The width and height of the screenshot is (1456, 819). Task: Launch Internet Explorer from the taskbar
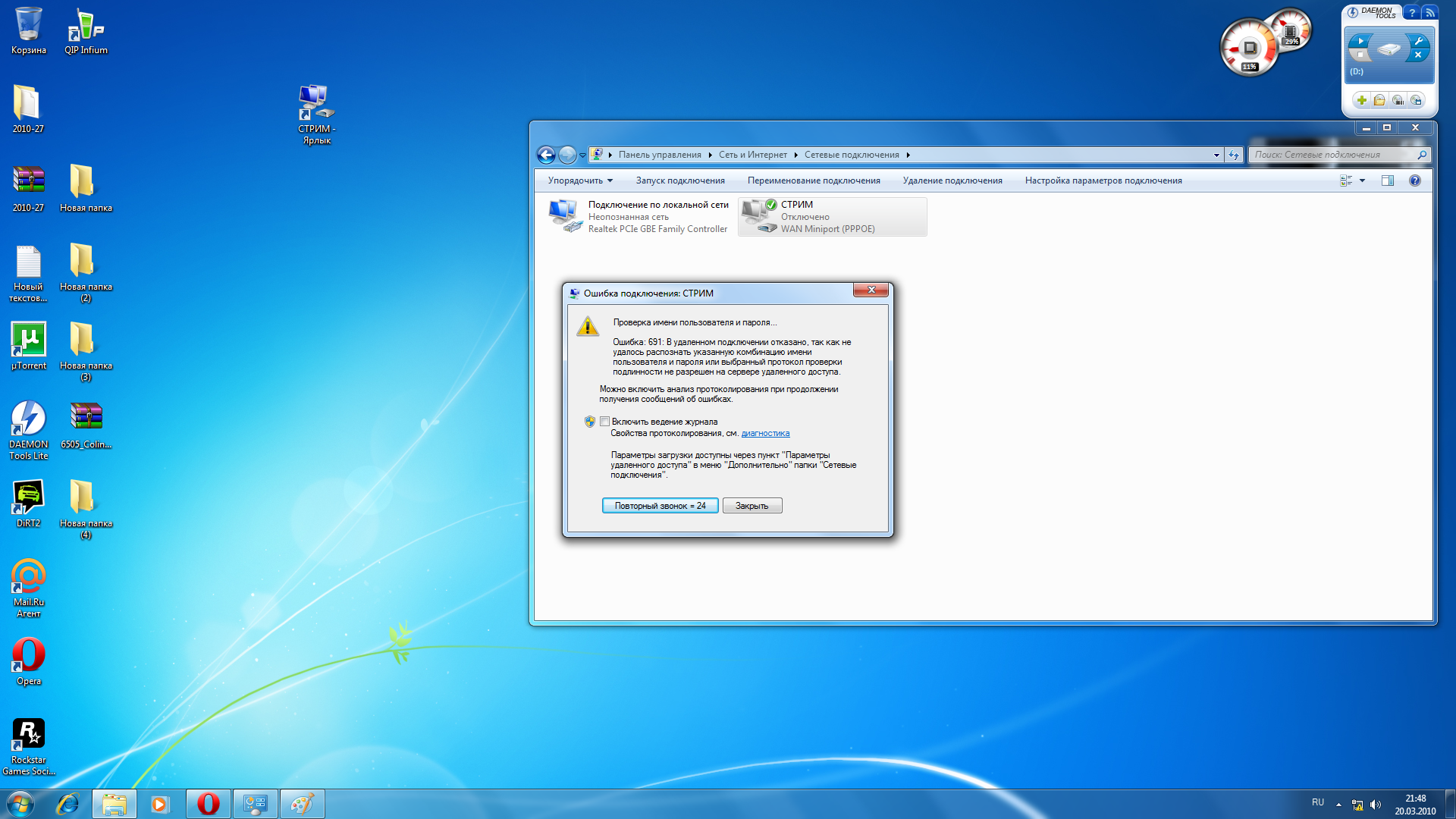point(67,804)
